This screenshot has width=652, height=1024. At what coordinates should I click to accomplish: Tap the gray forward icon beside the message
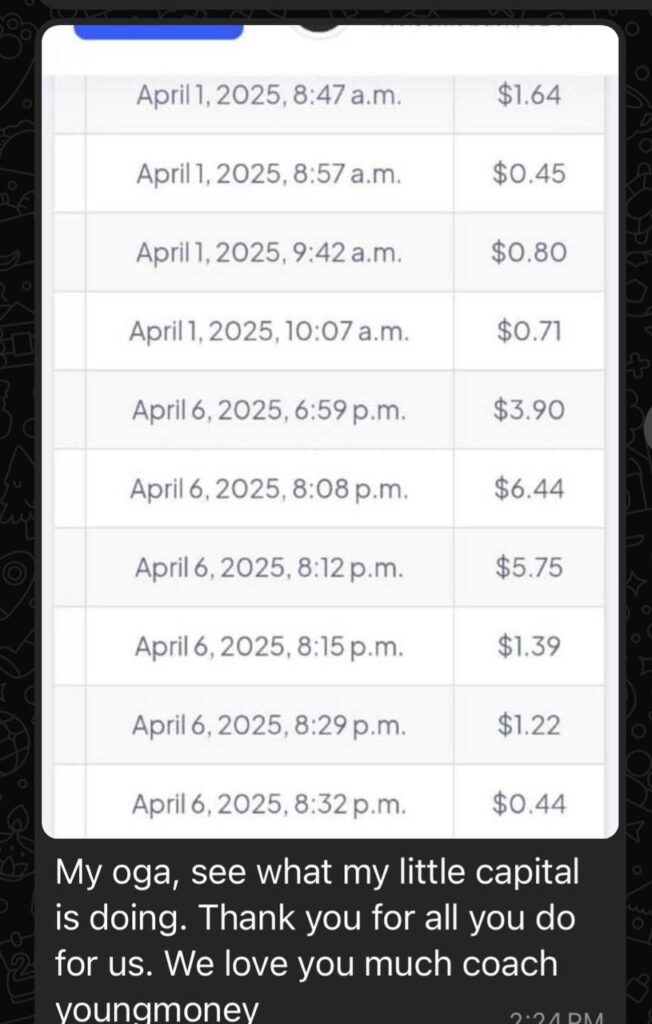click(647, 428)
